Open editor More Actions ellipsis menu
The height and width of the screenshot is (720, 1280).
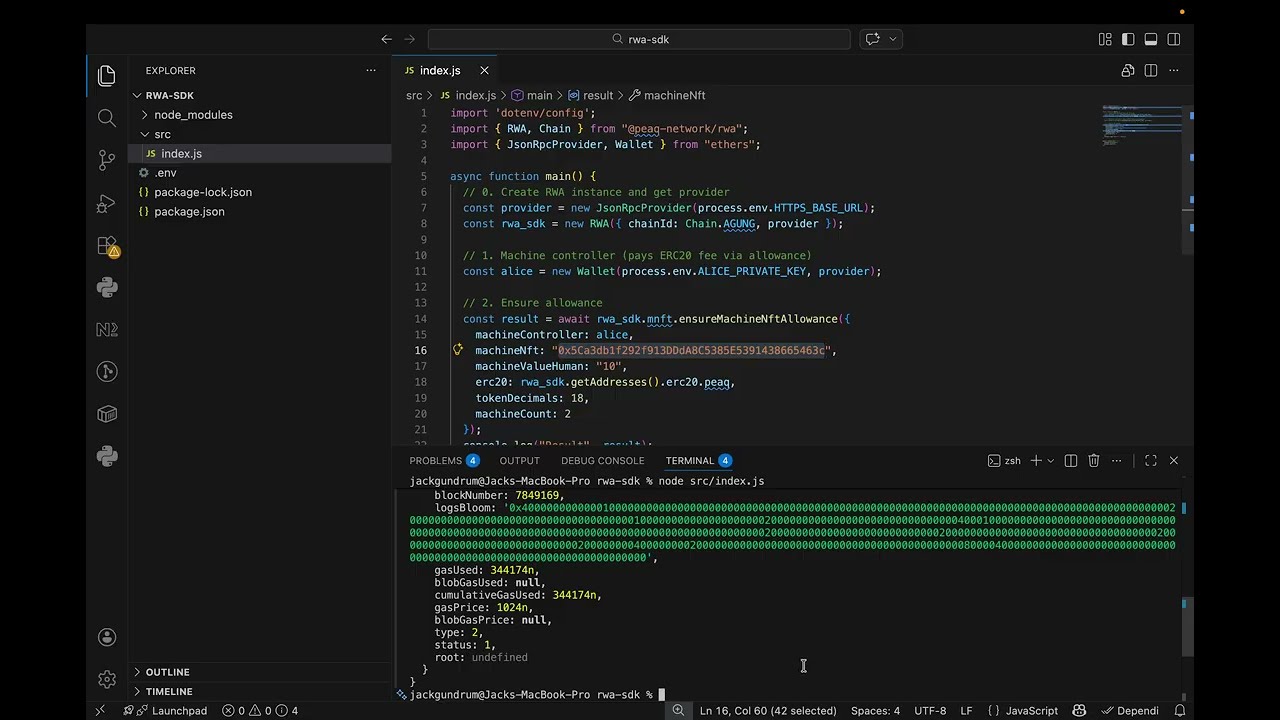pos(1174,70)
